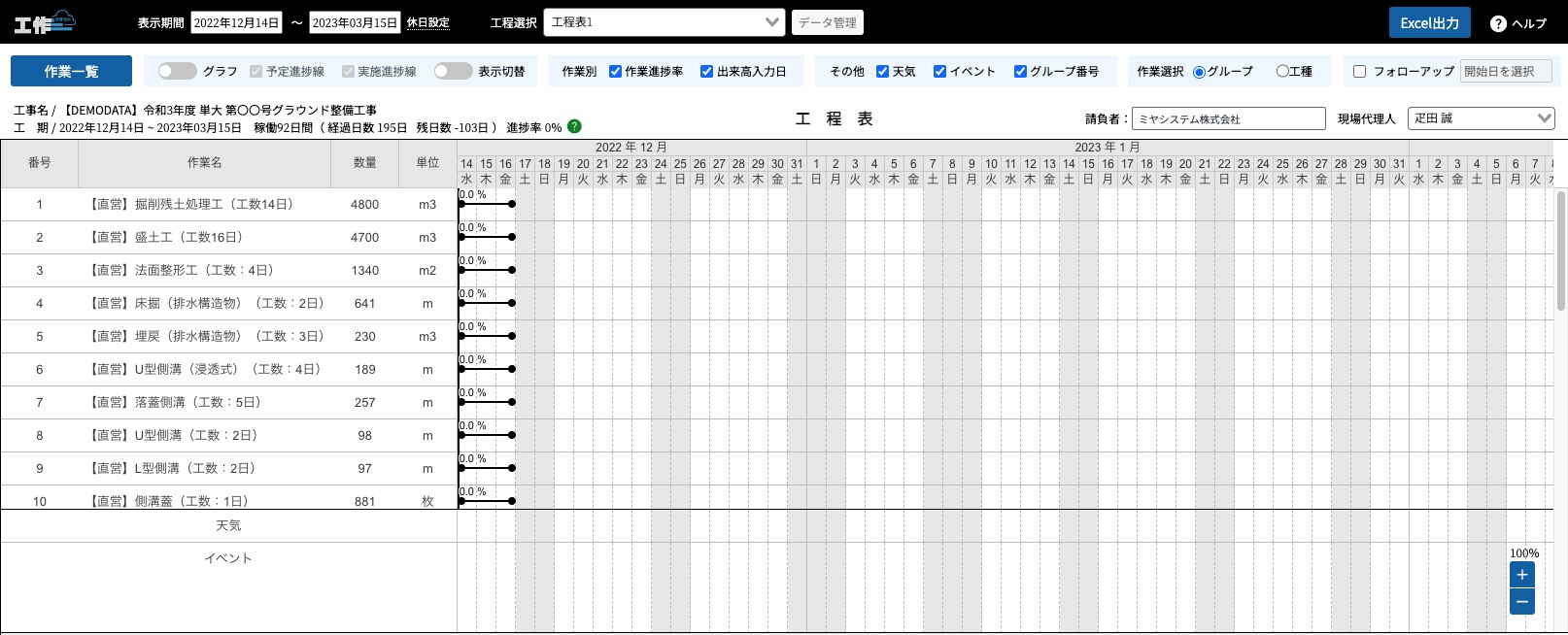
Task: Open the 現場代理人 dropdown 疋田 誠
Action: tap(1481, 118)
